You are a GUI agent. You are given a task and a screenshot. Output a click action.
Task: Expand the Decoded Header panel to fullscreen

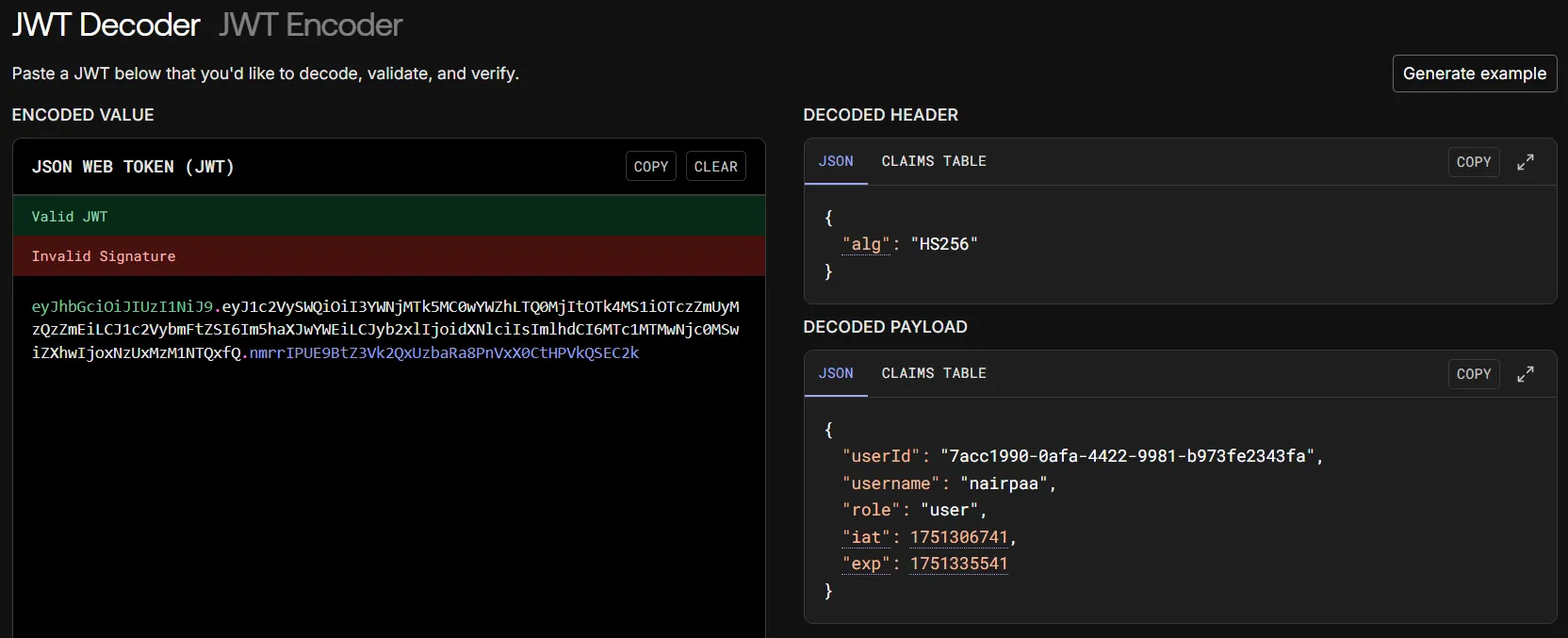coord(1526,162)
